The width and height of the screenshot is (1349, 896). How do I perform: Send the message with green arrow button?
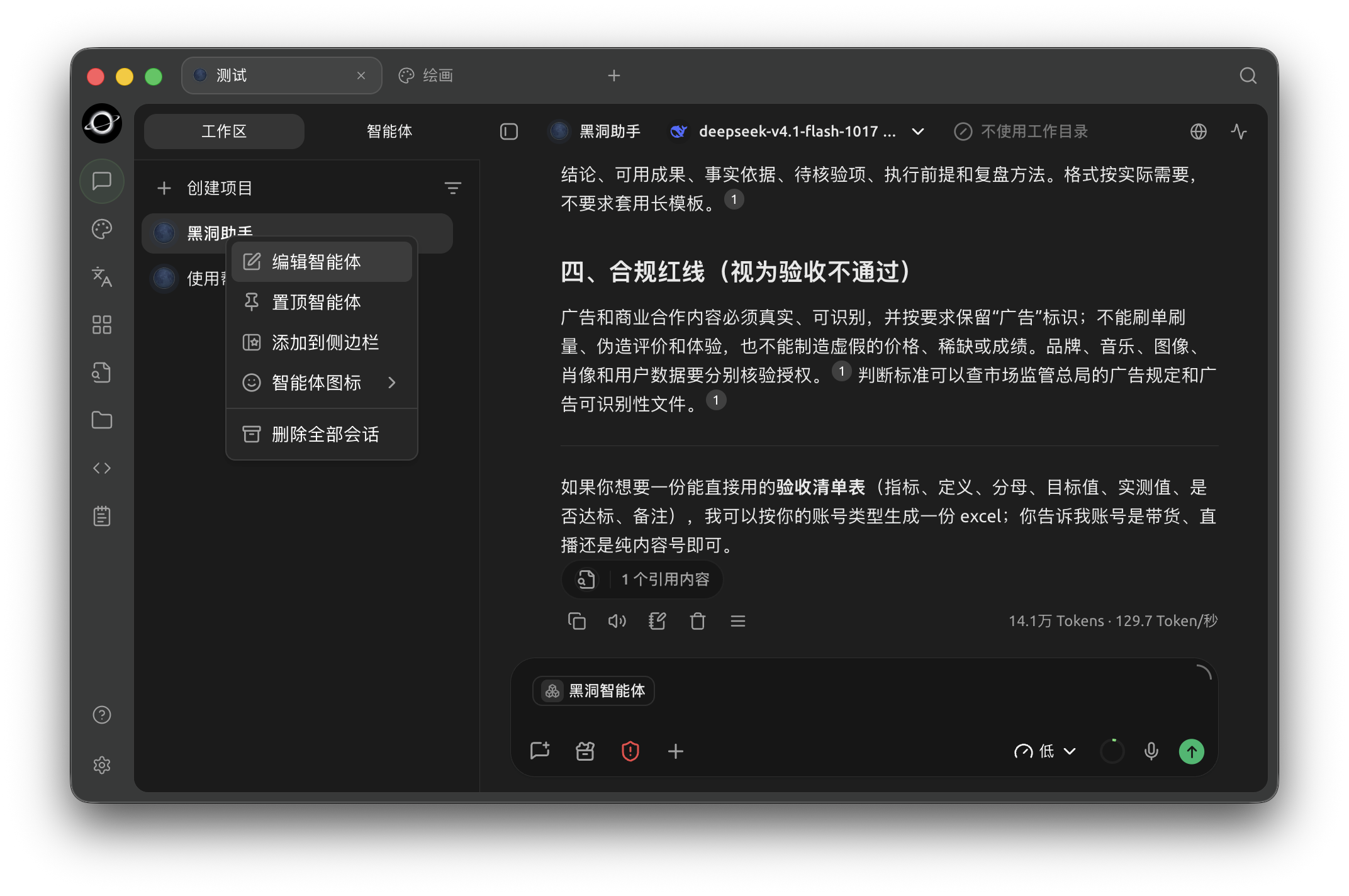(x=1191, y=751)
